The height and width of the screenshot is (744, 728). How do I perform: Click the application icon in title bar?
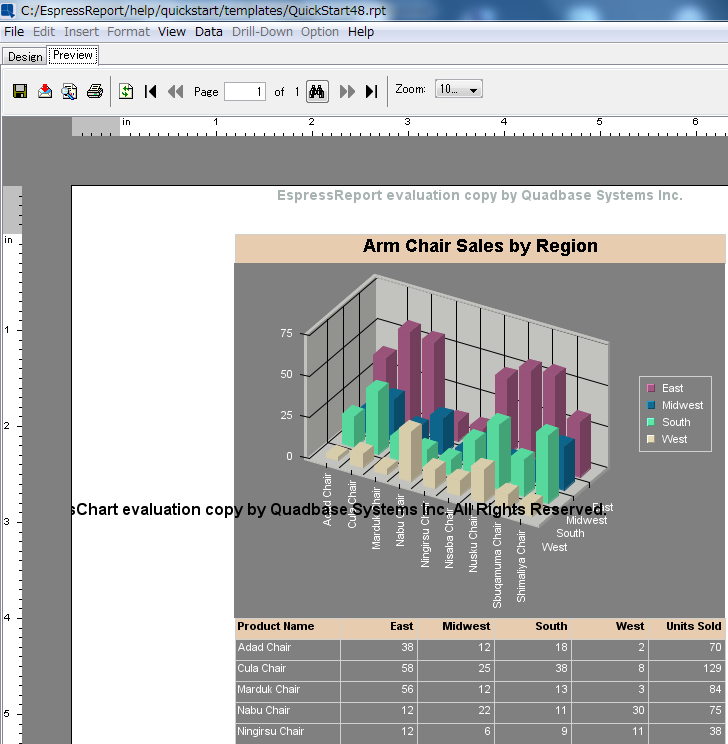pyautogui.click(x=8, y=9)
